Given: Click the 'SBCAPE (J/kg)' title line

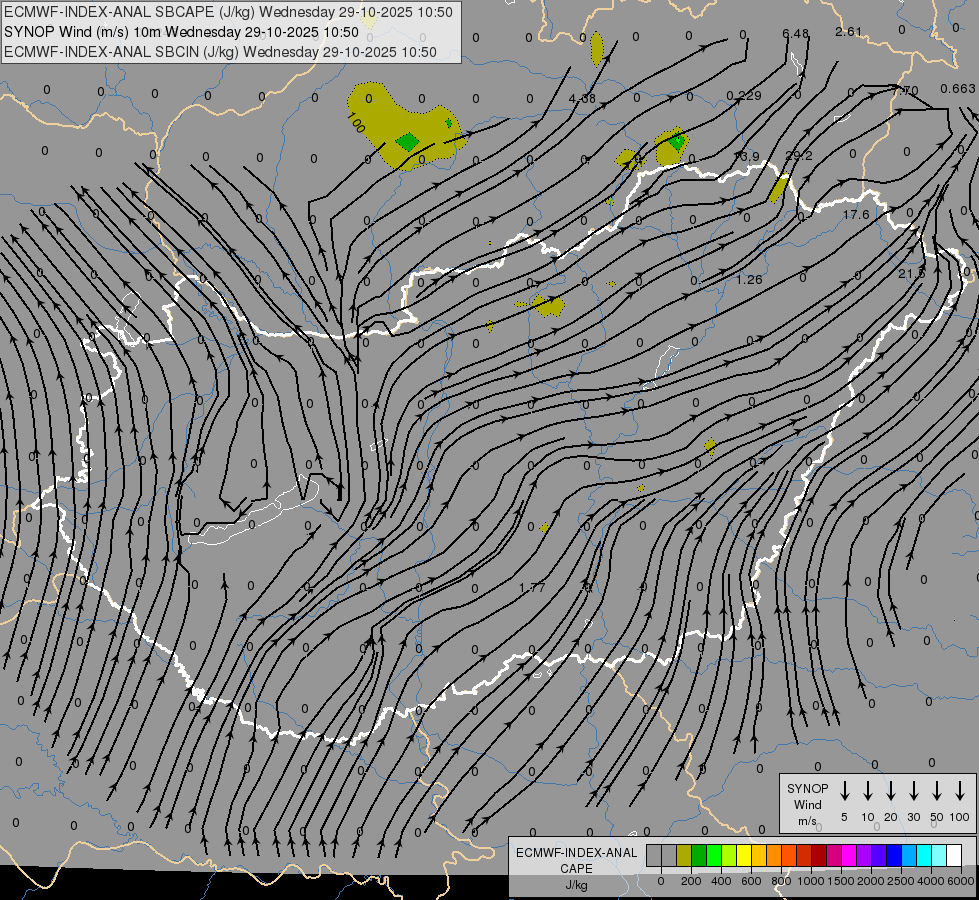Looking at the screenshot, I should point(228,12).
